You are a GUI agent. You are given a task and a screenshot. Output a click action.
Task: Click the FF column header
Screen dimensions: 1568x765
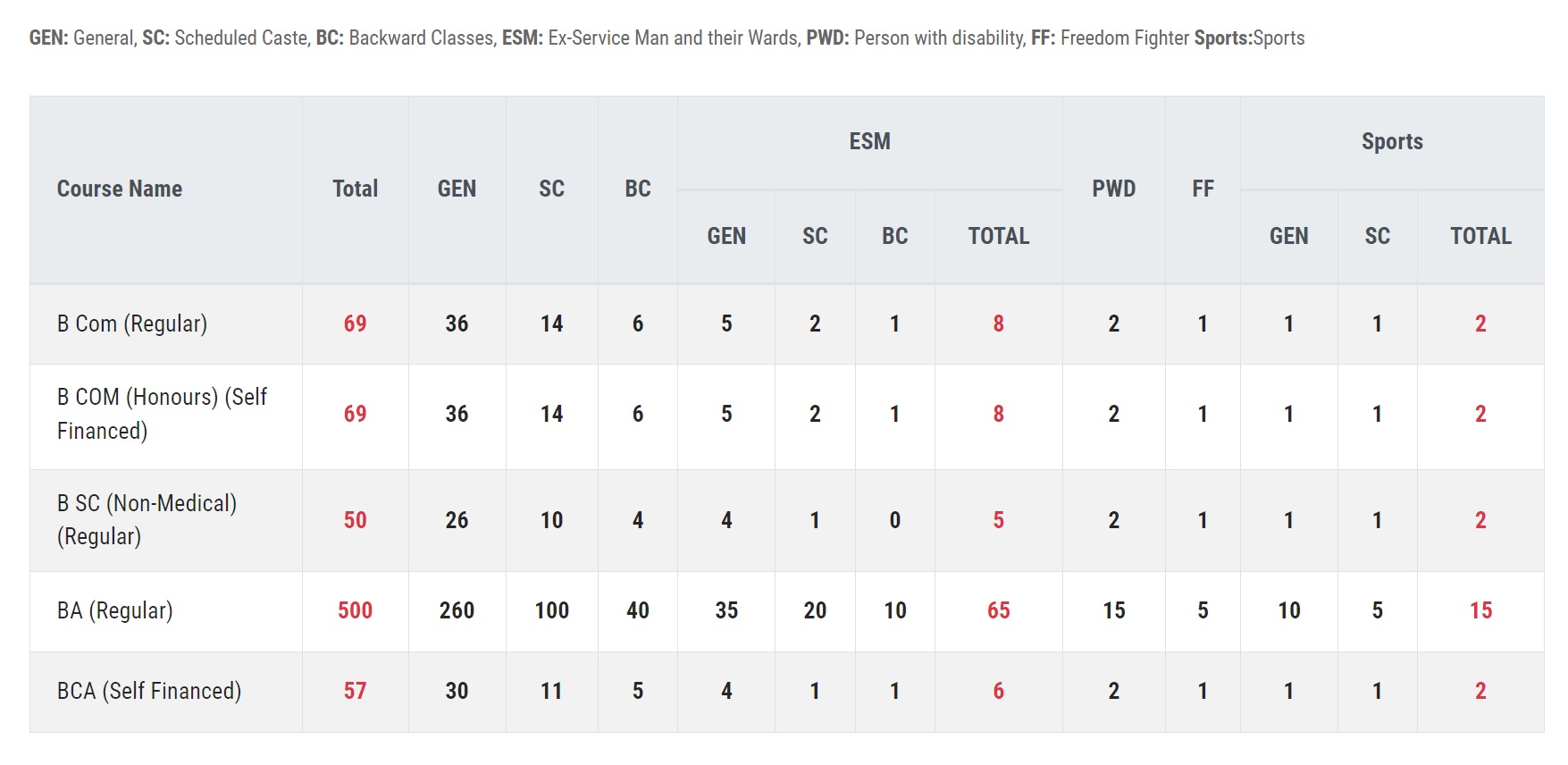click(x=1203, y=189)
